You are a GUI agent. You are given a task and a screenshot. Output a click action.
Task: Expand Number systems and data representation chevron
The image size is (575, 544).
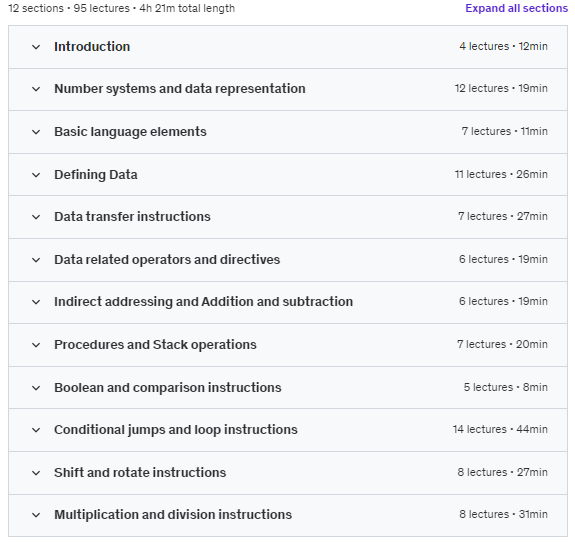(x=36, y=89)
